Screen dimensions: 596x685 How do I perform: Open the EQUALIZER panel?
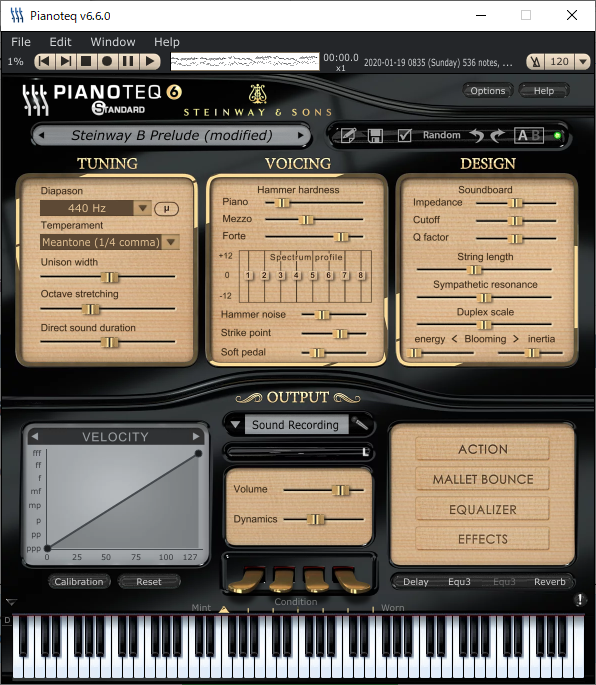pyautogui.click(x=482, y=509)
